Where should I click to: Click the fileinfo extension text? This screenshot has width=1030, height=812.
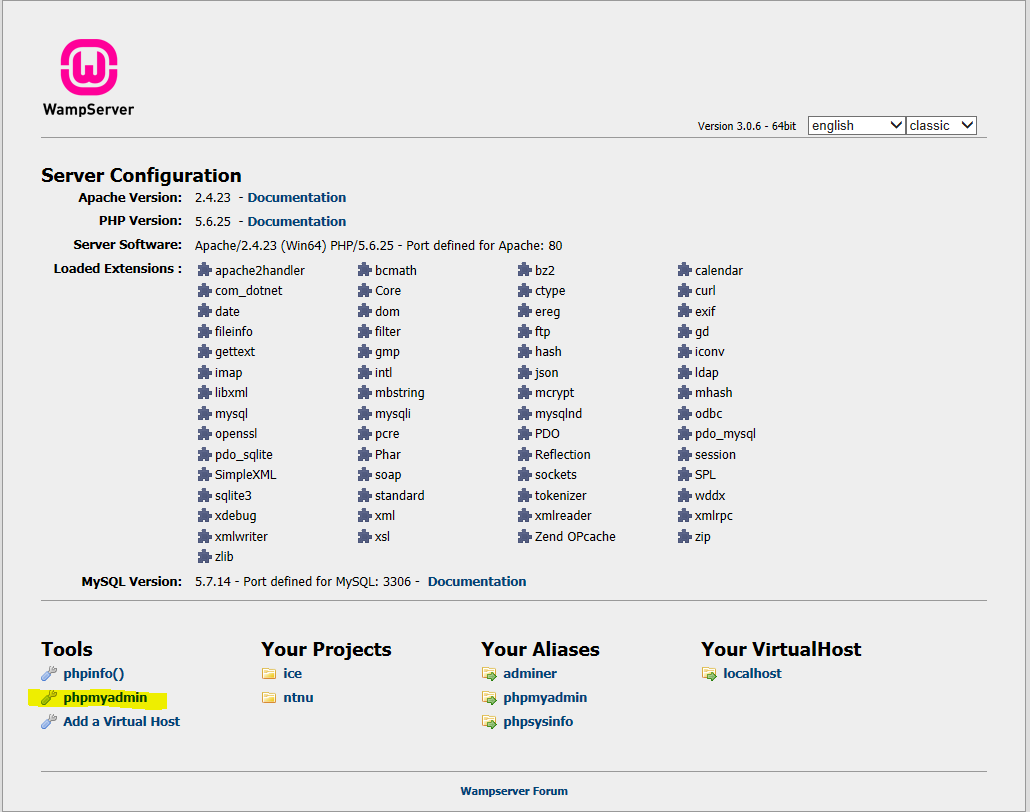tap(234, 332)
